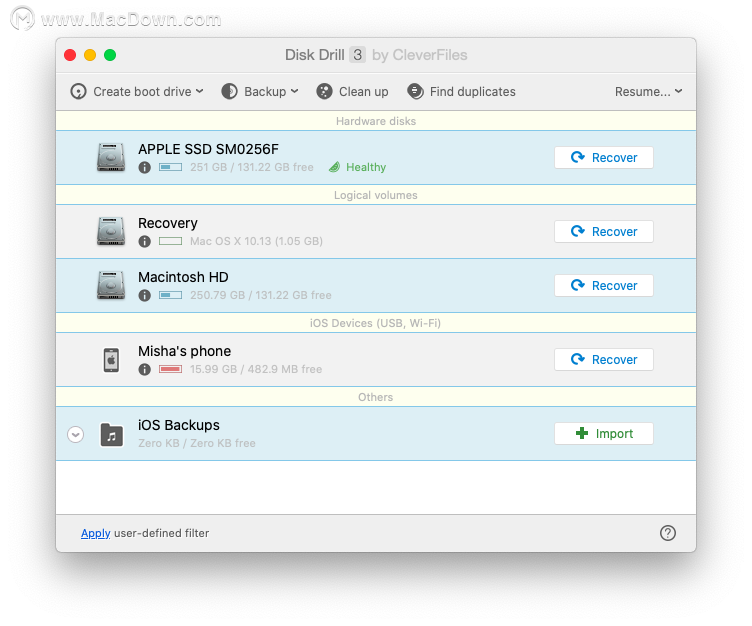The height and width of the screenshot is (626, 752).
Task: Select the Misha's phone name text
Action: pyautogui.click(x=185, y=351)
